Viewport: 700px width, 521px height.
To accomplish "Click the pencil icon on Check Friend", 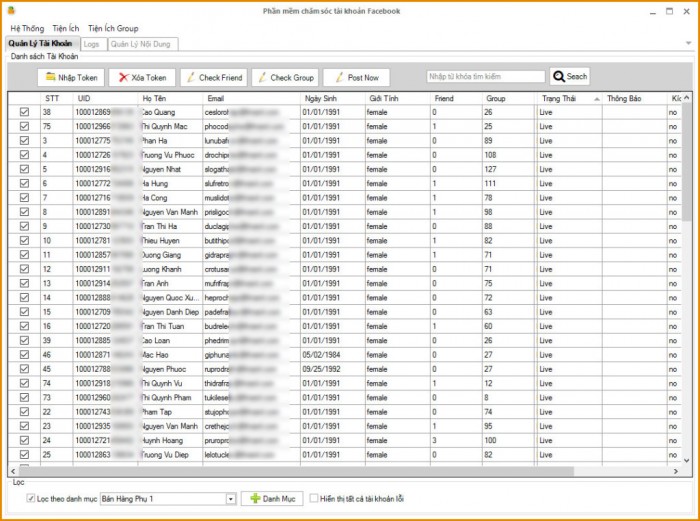I will pos(191,77).
